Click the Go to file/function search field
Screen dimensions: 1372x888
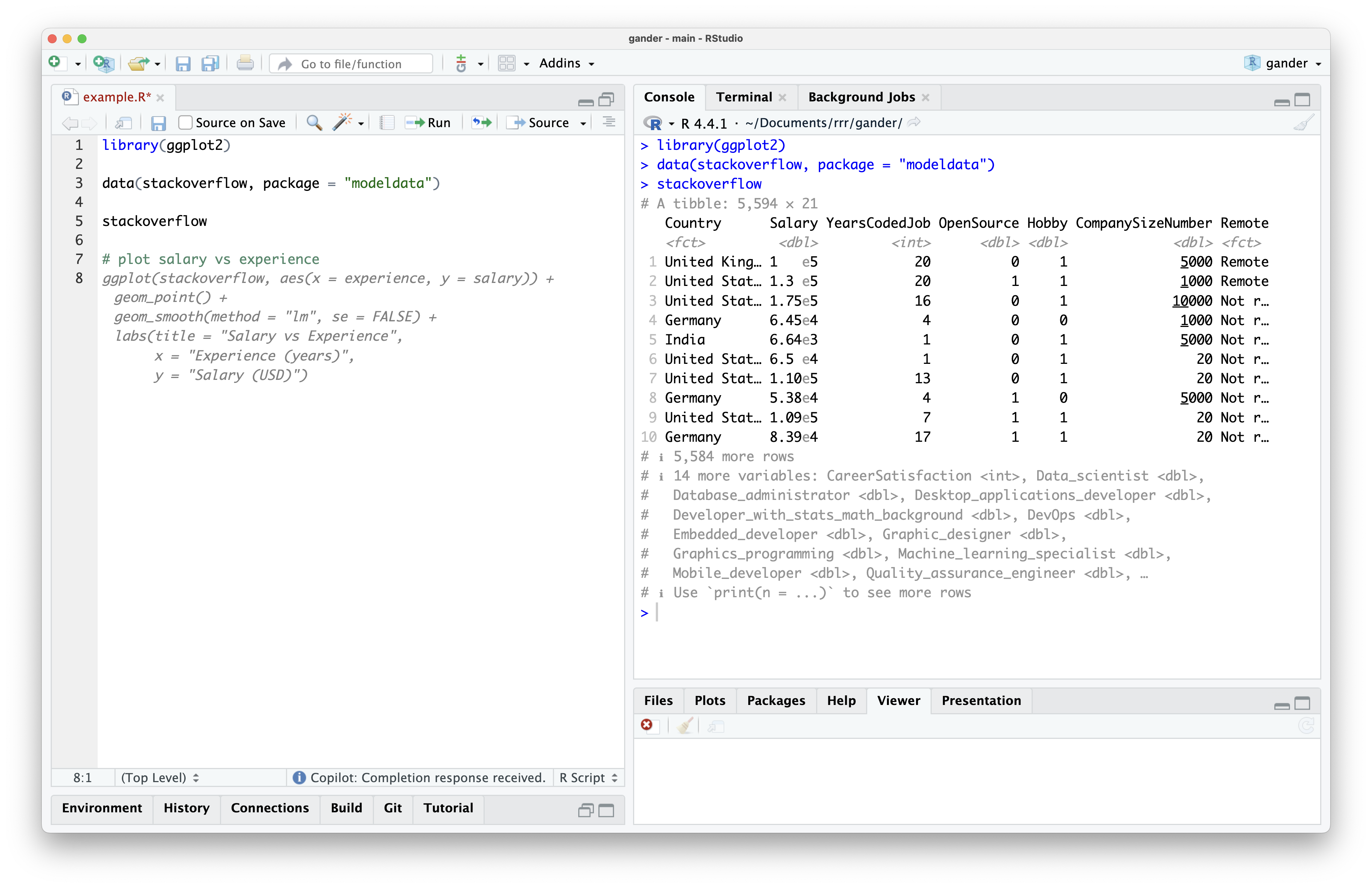(350, 63)
